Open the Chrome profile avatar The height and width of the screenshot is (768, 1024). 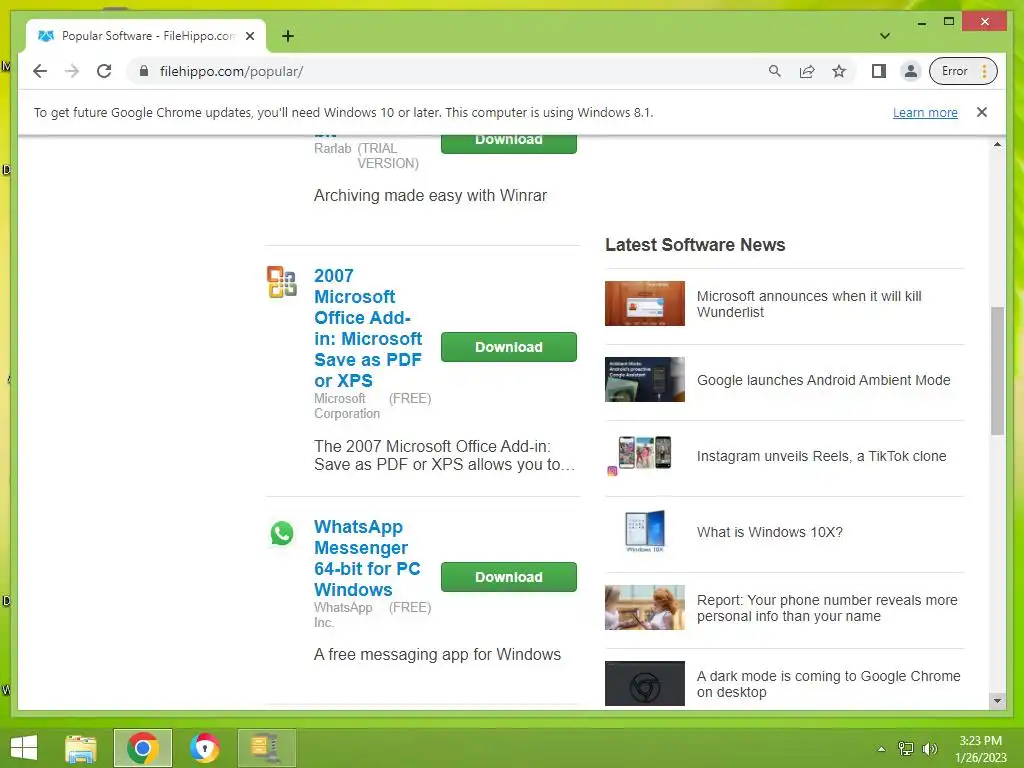910,71
